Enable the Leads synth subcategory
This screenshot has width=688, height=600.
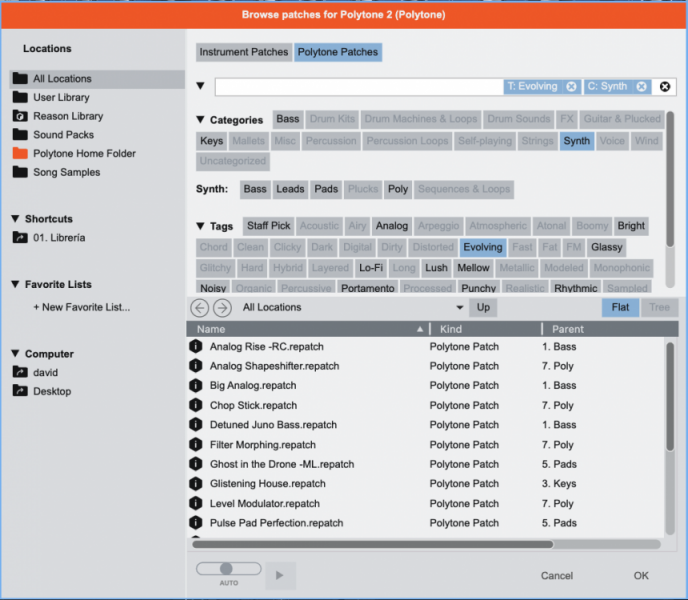click(290, 189)
